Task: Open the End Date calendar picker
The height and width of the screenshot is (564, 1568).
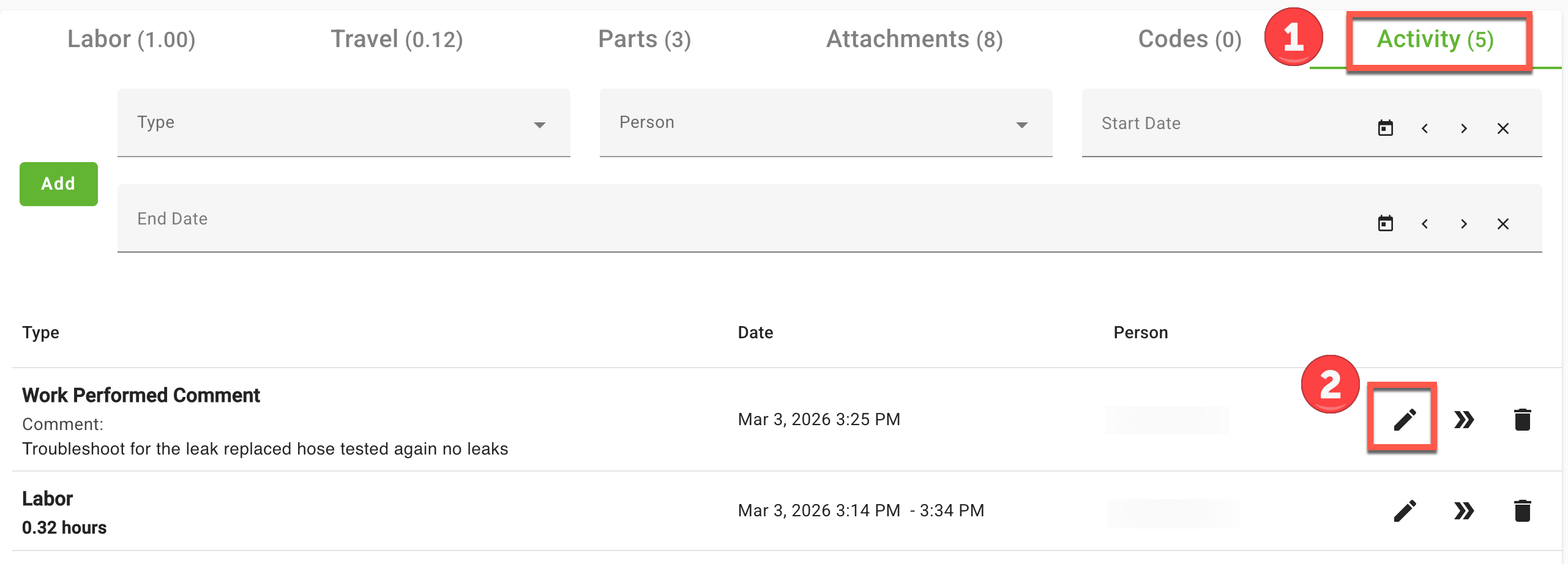Action: coord(1386,224)
